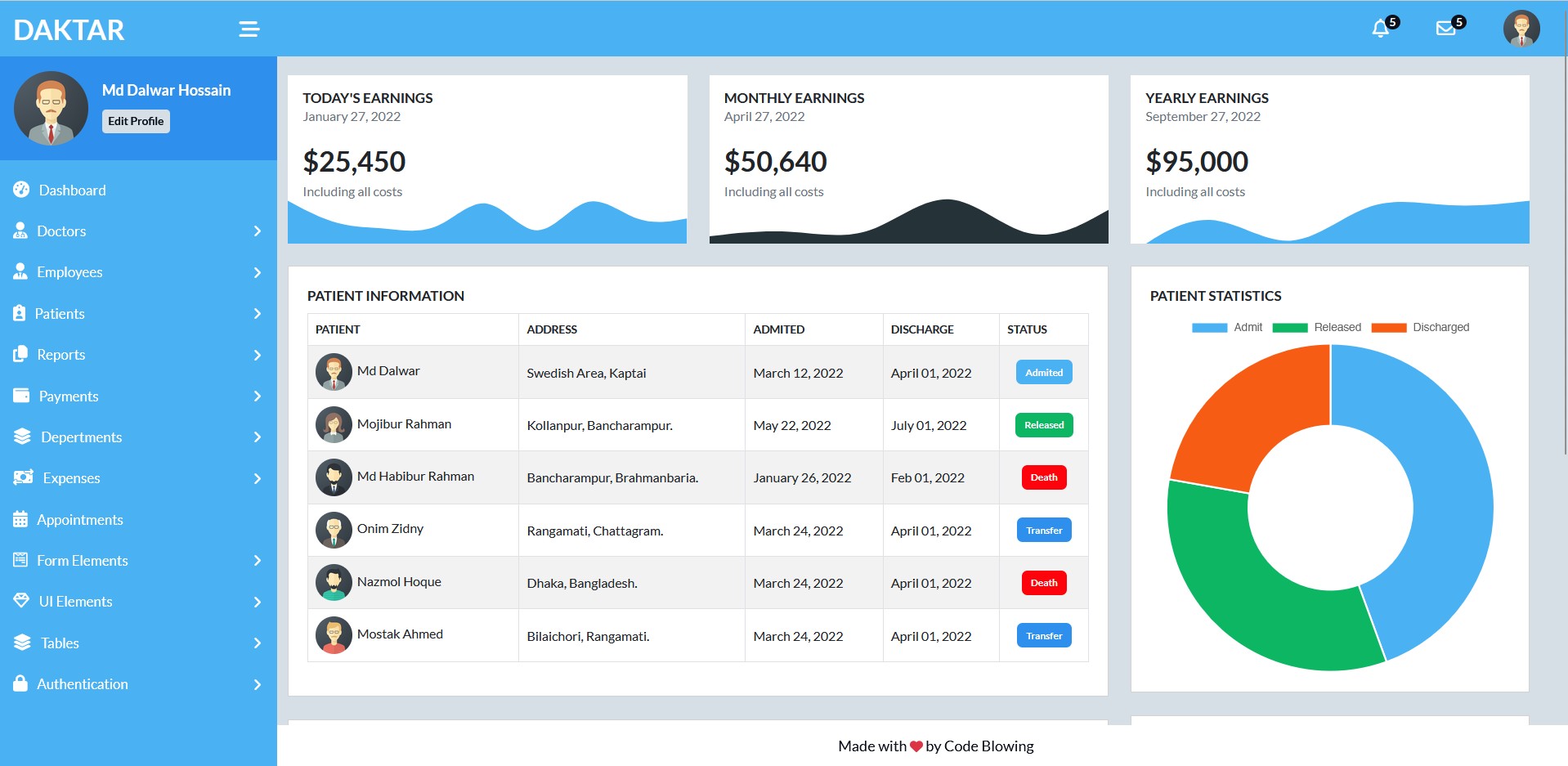Toggle the hamburger sidebar menu icon

tap(249, 29)
